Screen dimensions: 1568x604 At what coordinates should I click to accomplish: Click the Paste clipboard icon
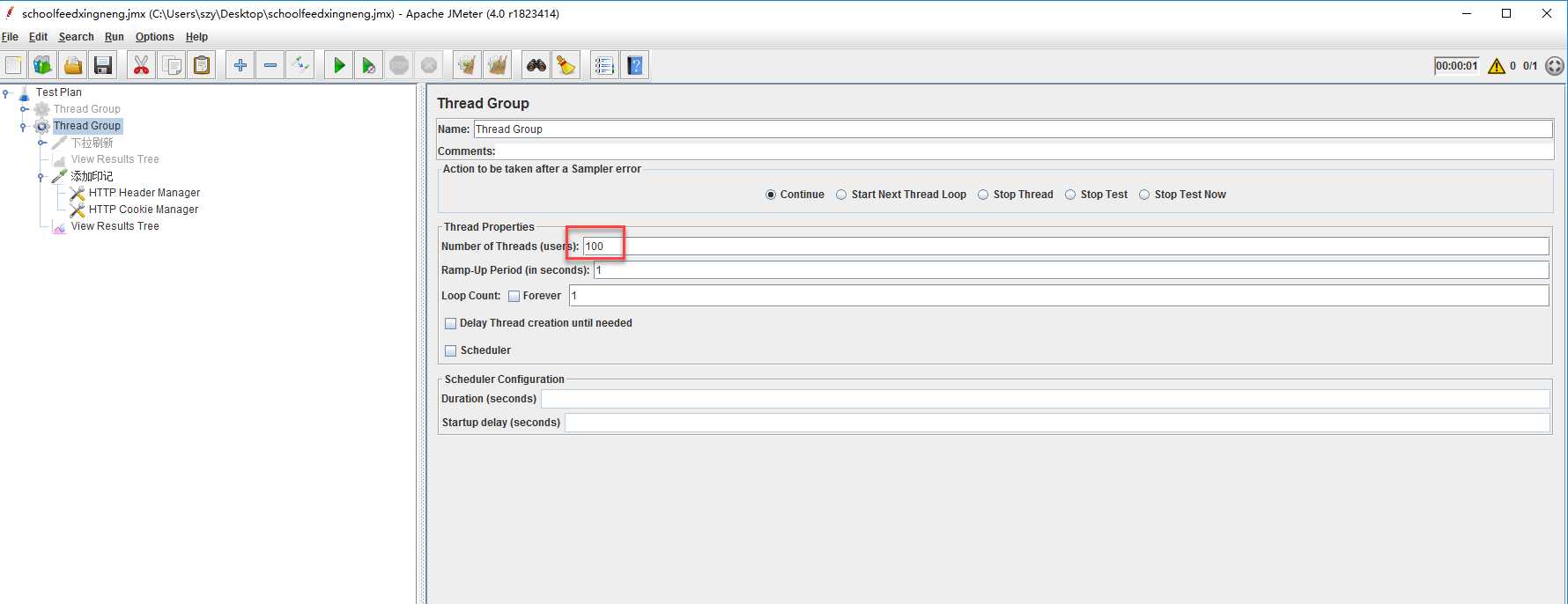click(202, 65)
